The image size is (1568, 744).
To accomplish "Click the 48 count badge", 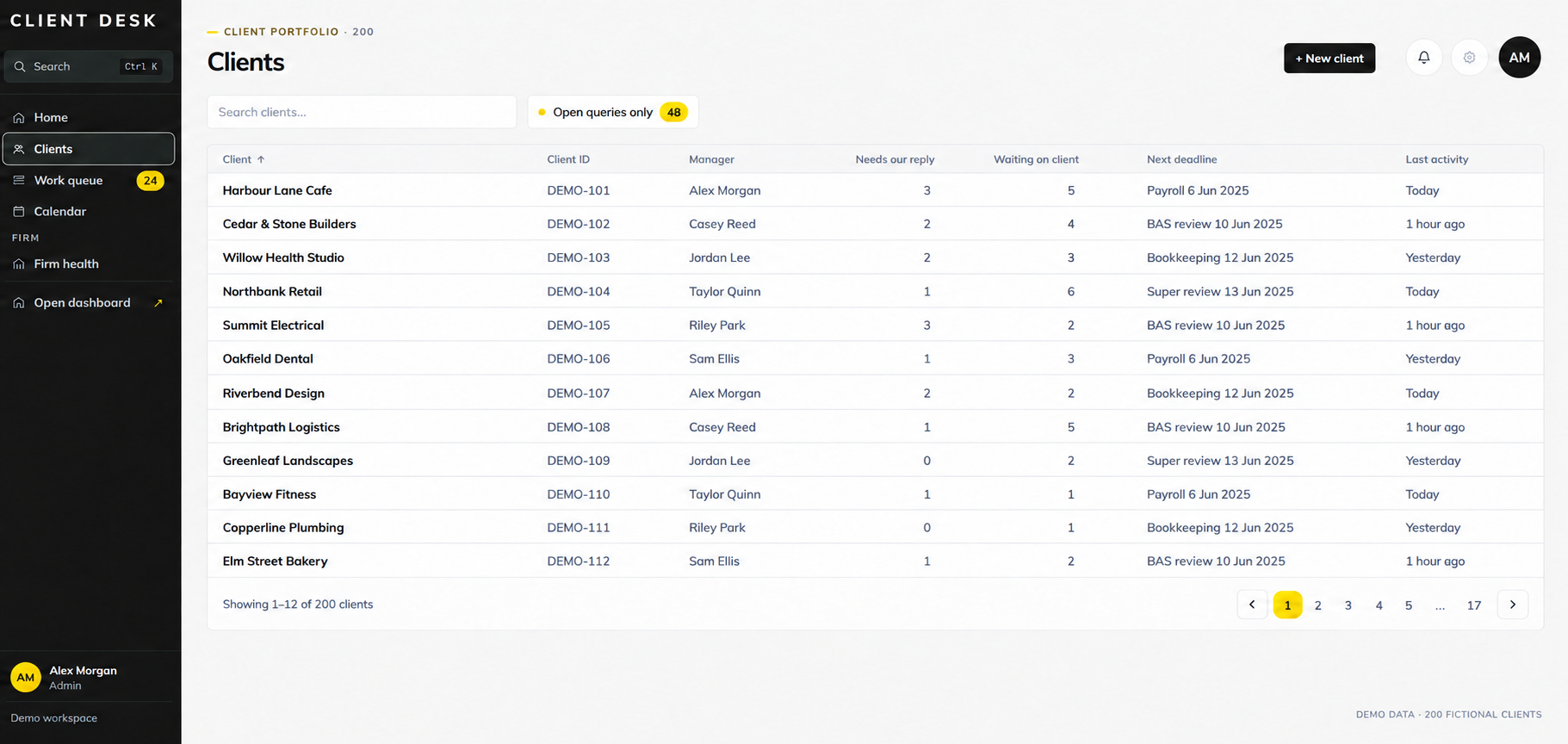I will point(673,112).
